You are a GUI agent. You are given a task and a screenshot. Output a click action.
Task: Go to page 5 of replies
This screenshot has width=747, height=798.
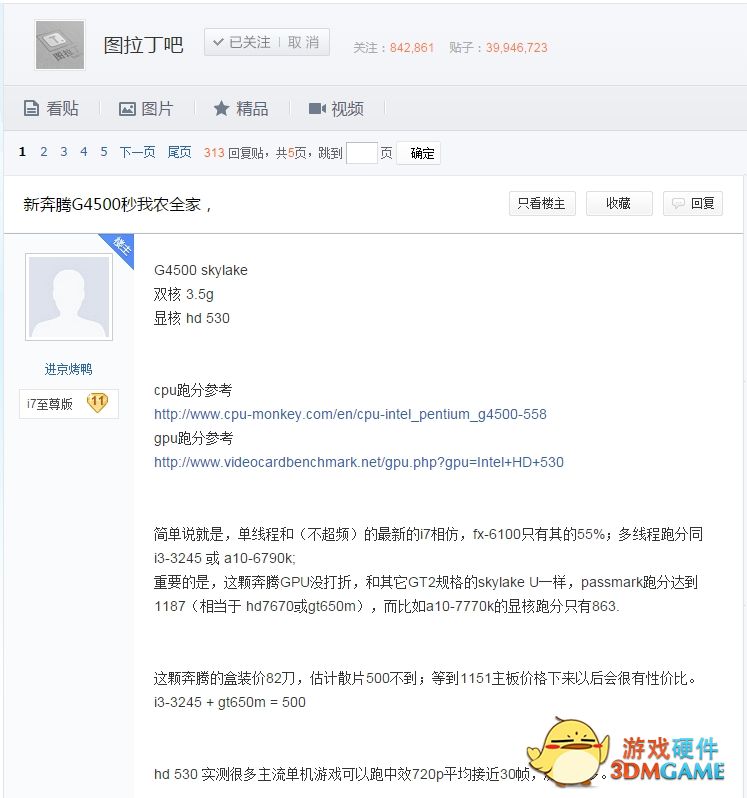point(102,152)
